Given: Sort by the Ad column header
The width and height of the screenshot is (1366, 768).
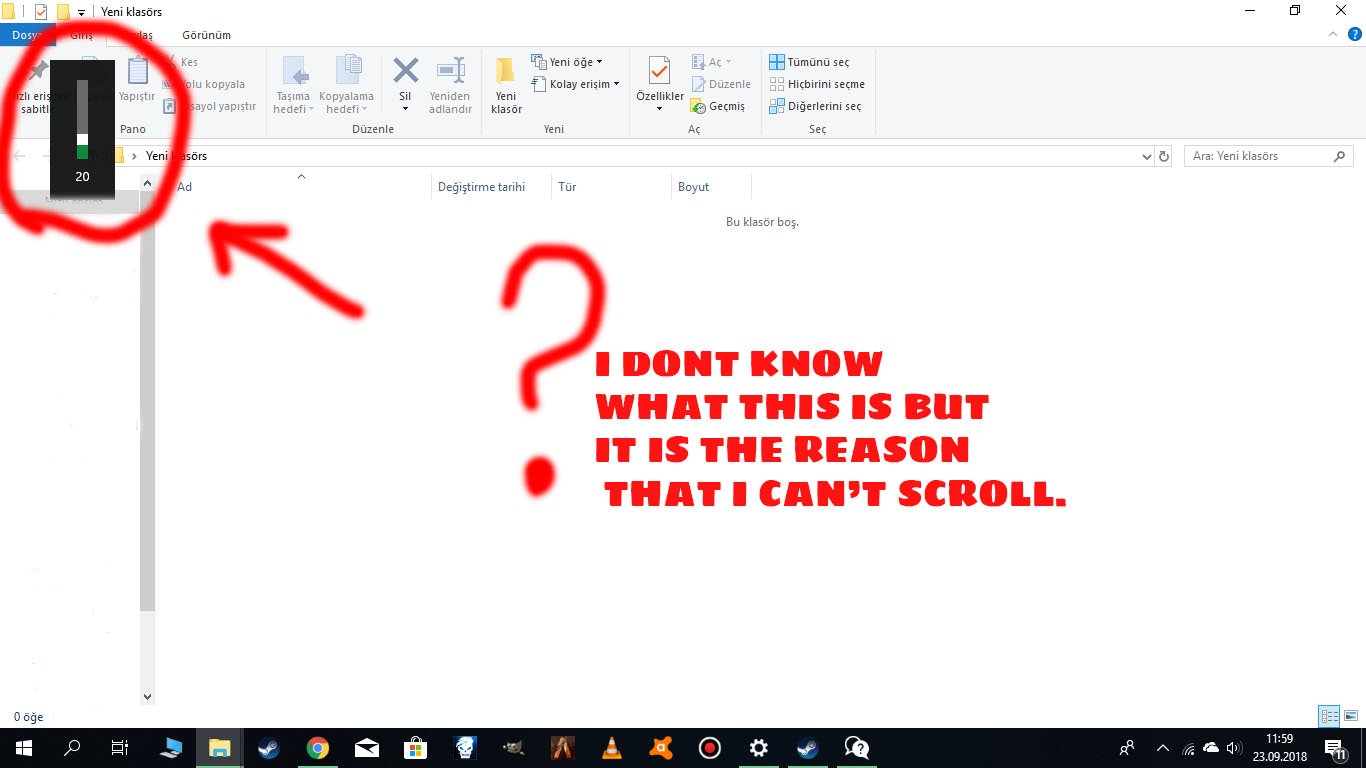Looking at the screenshot, I should click(x=300, y=187).
